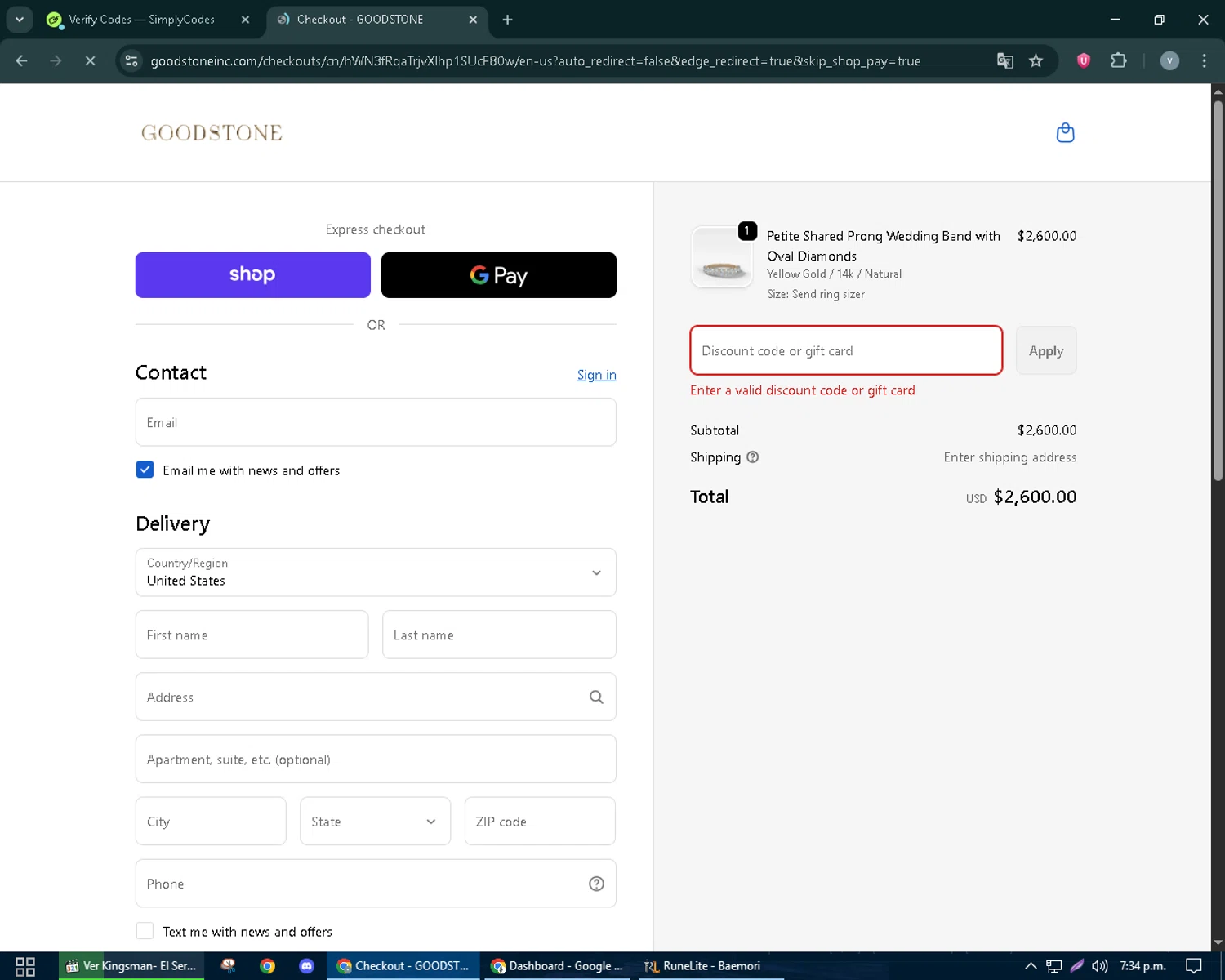
Task: Click the Apply discount button
Action: (x=1046, y=351)
